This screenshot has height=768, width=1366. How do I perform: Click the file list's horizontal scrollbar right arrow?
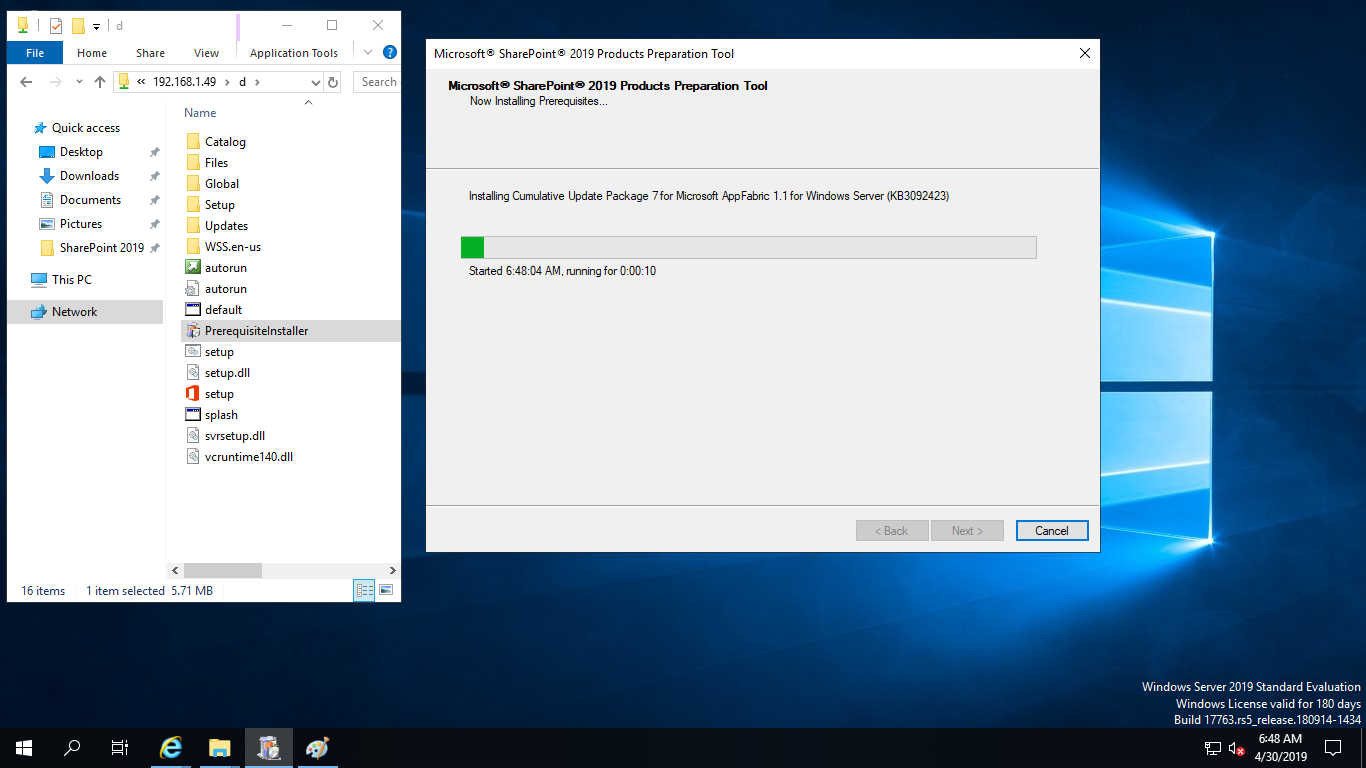coord(393,570)
